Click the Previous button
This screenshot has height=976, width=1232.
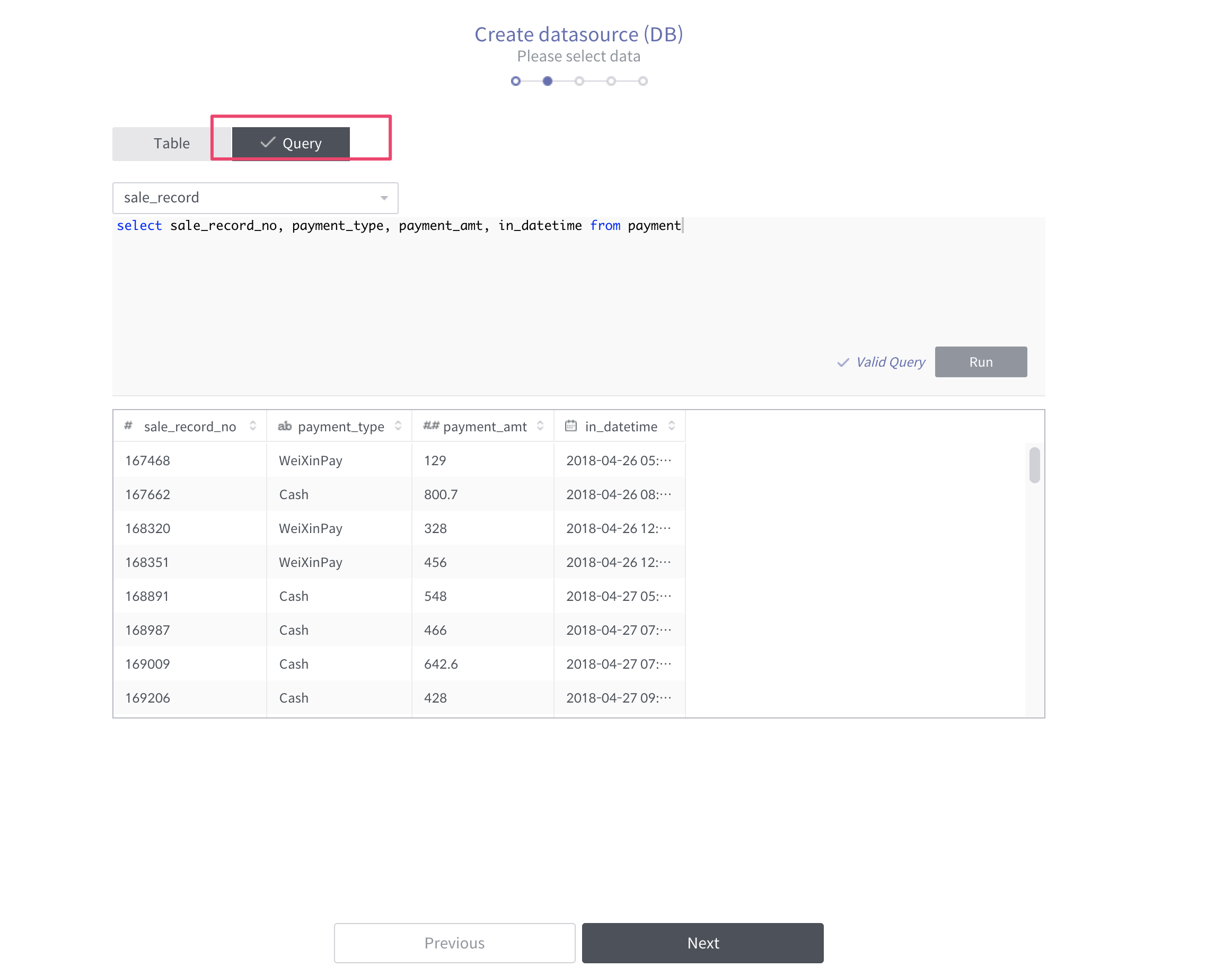coord(454,943)
